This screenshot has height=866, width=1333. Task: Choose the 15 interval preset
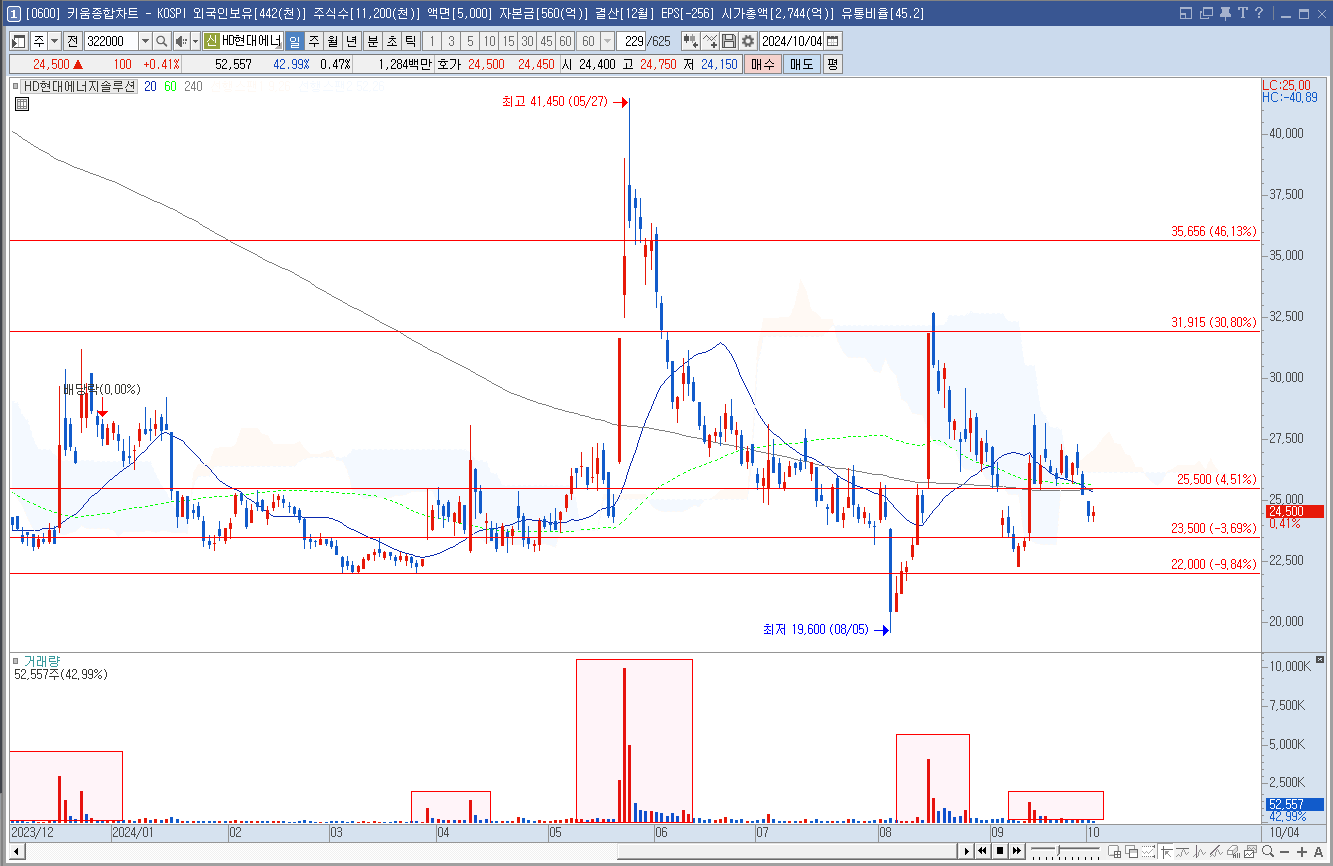508,41
